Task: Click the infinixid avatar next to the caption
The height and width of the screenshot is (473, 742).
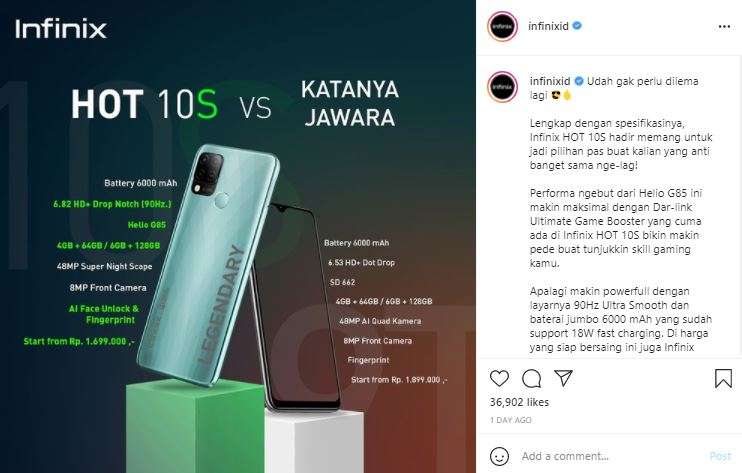Action: 503,87
